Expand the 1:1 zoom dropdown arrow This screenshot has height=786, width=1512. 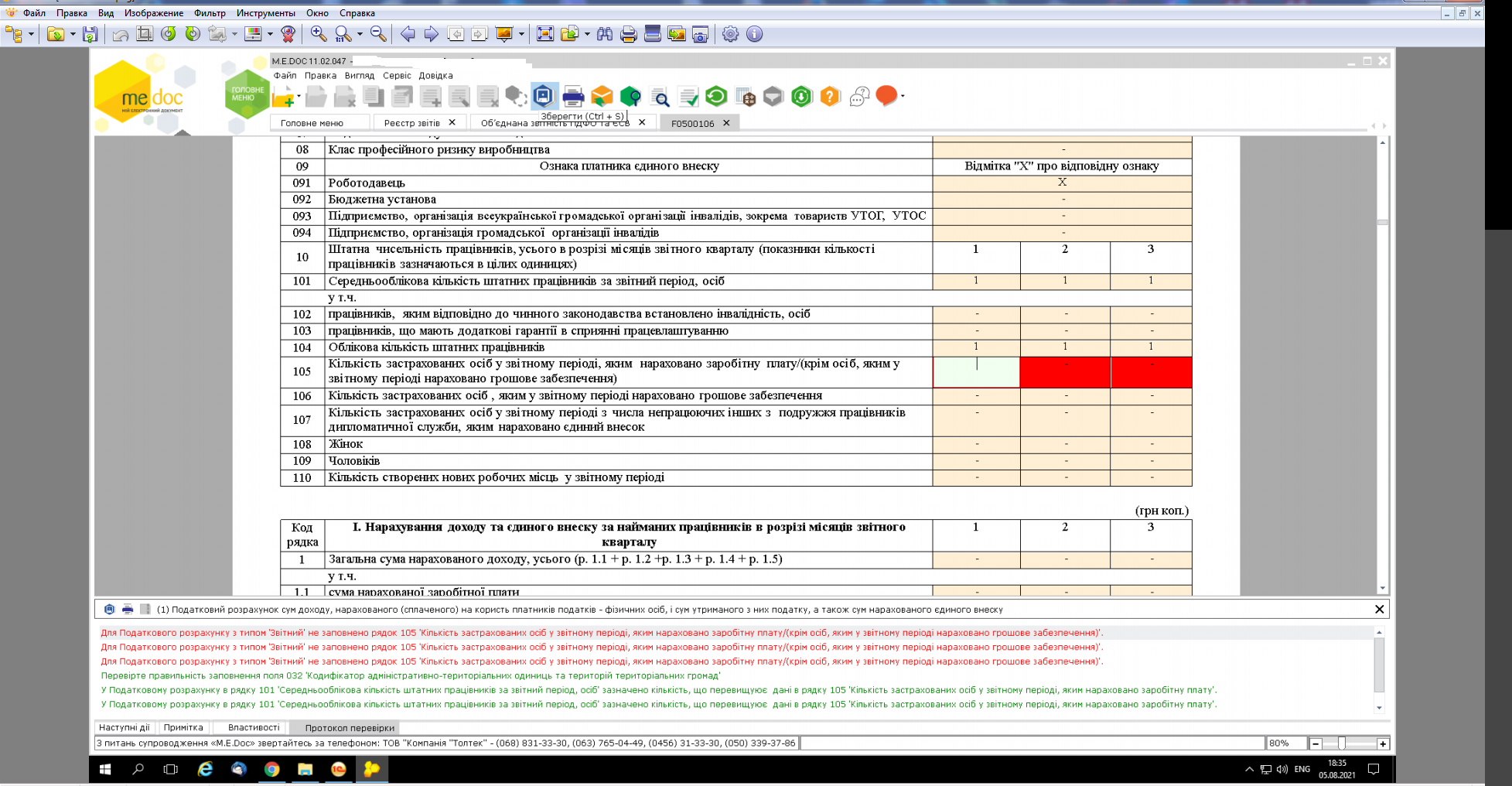pyautogui.click(x=360, y=34)
